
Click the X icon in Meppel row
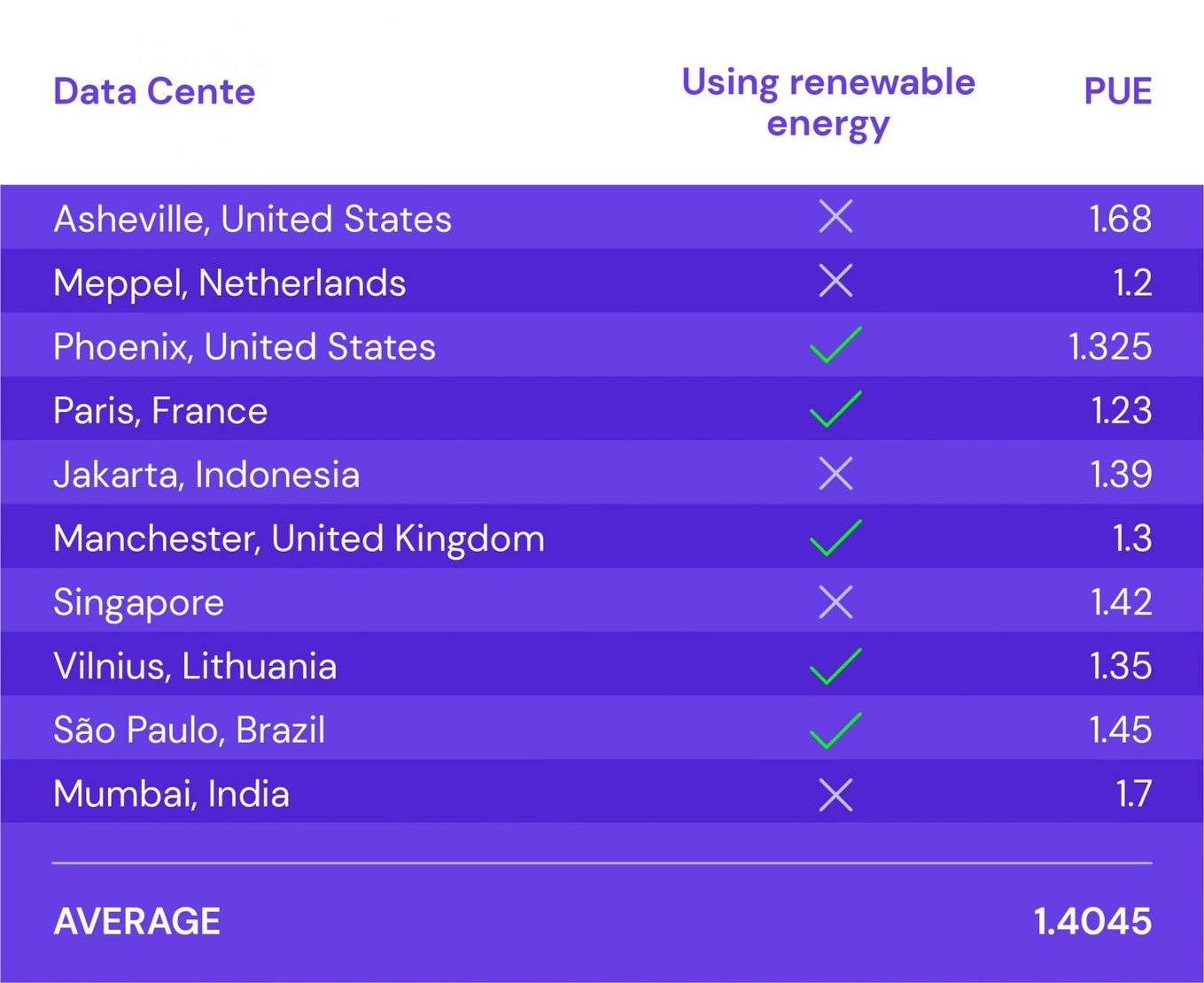[835, 280]
